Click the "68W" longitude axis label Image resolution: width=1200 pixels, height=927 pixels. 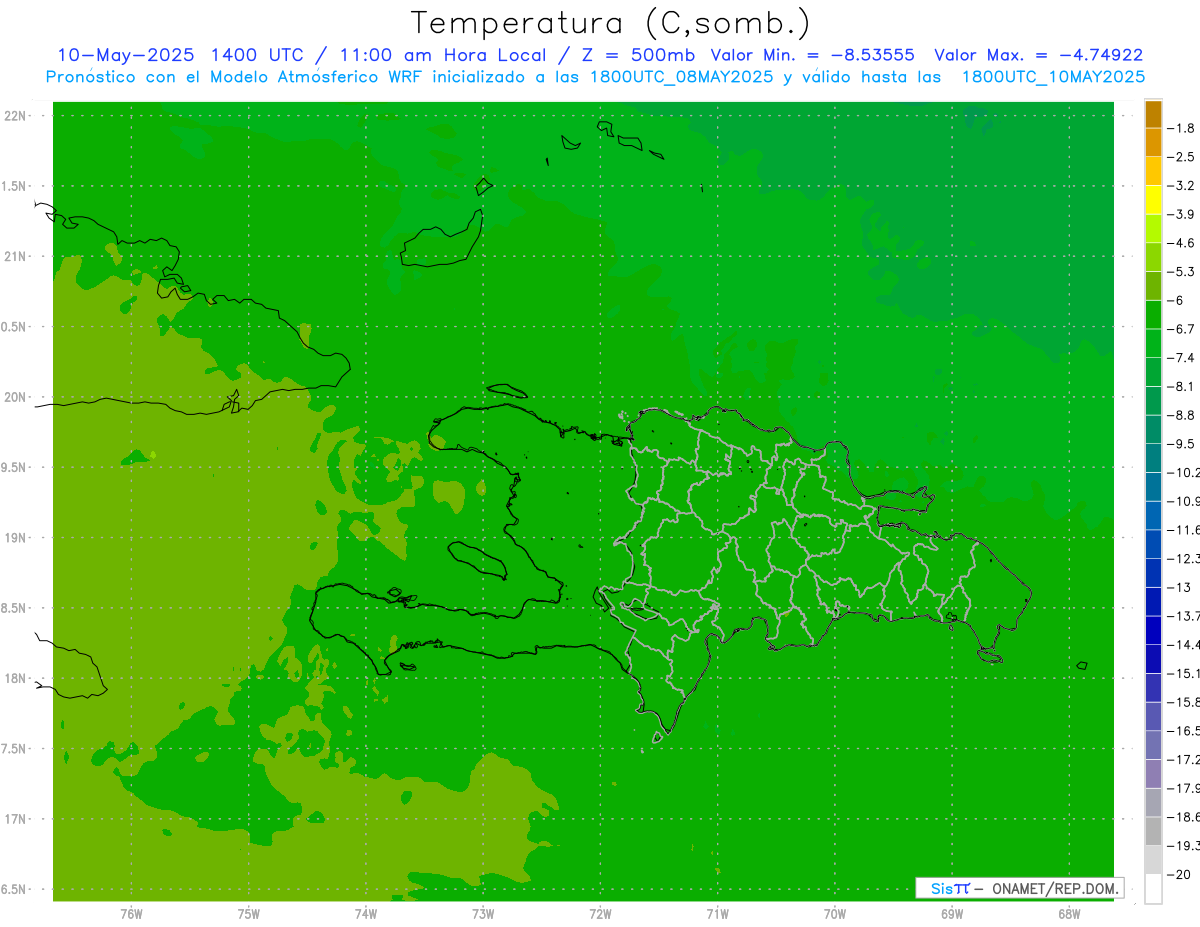click(1069, 913)
